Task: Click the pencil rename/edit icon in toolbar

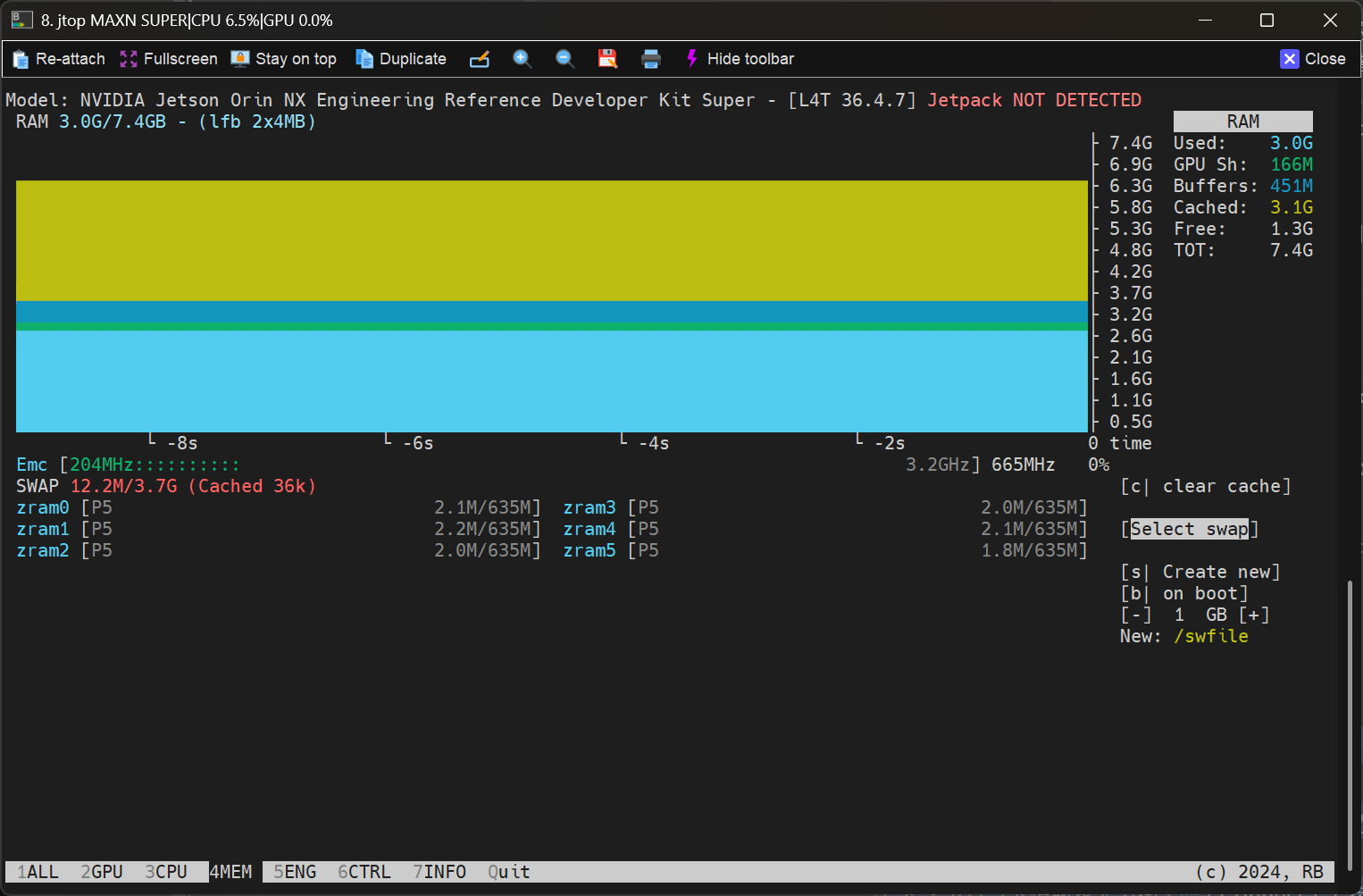Action: tap(480, 59)
